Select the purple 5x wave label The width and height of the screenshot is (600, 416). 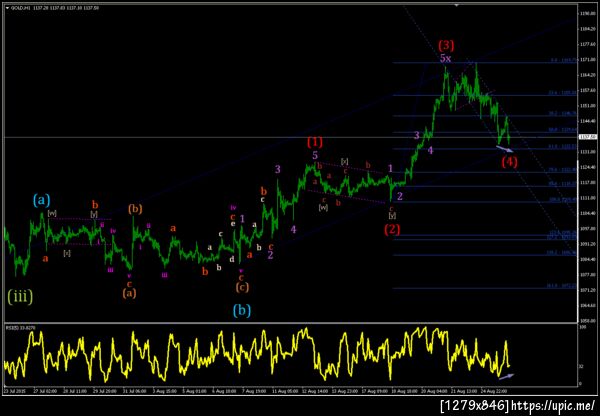[x=445, y=58]
